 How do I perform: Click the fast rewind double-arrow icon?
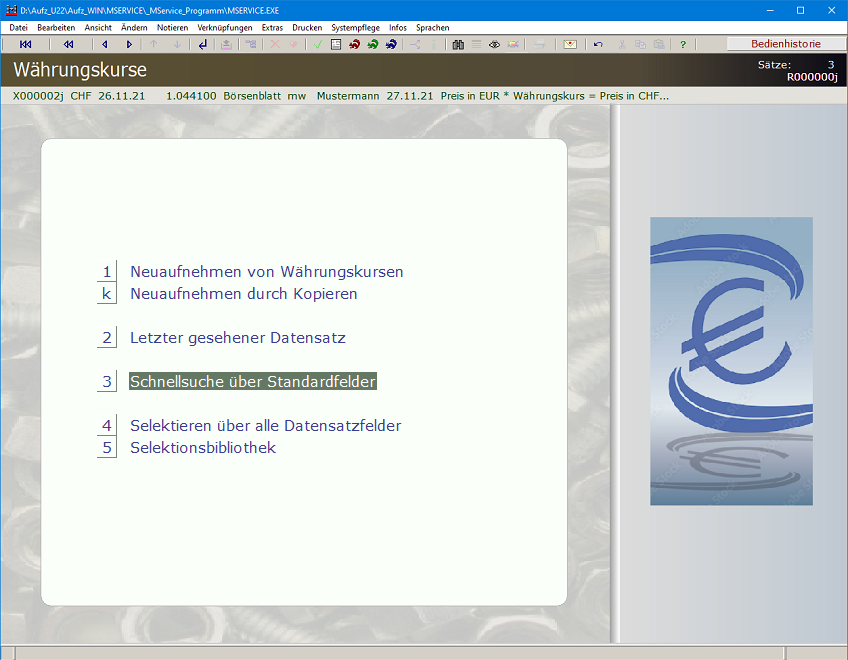click(x=68, y=45)
